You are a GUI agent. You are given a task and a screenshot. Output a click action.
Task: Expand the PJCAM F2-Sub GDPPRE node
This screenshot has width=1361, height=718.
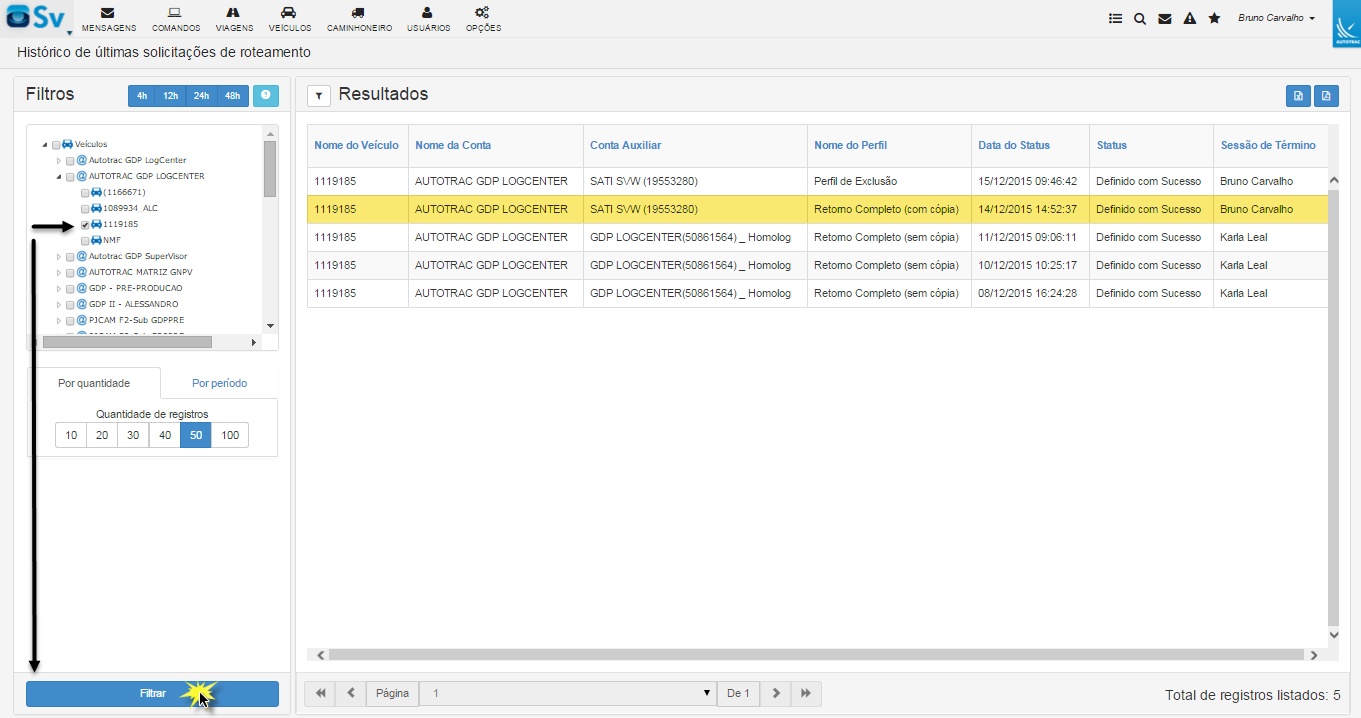coord(59,321)
